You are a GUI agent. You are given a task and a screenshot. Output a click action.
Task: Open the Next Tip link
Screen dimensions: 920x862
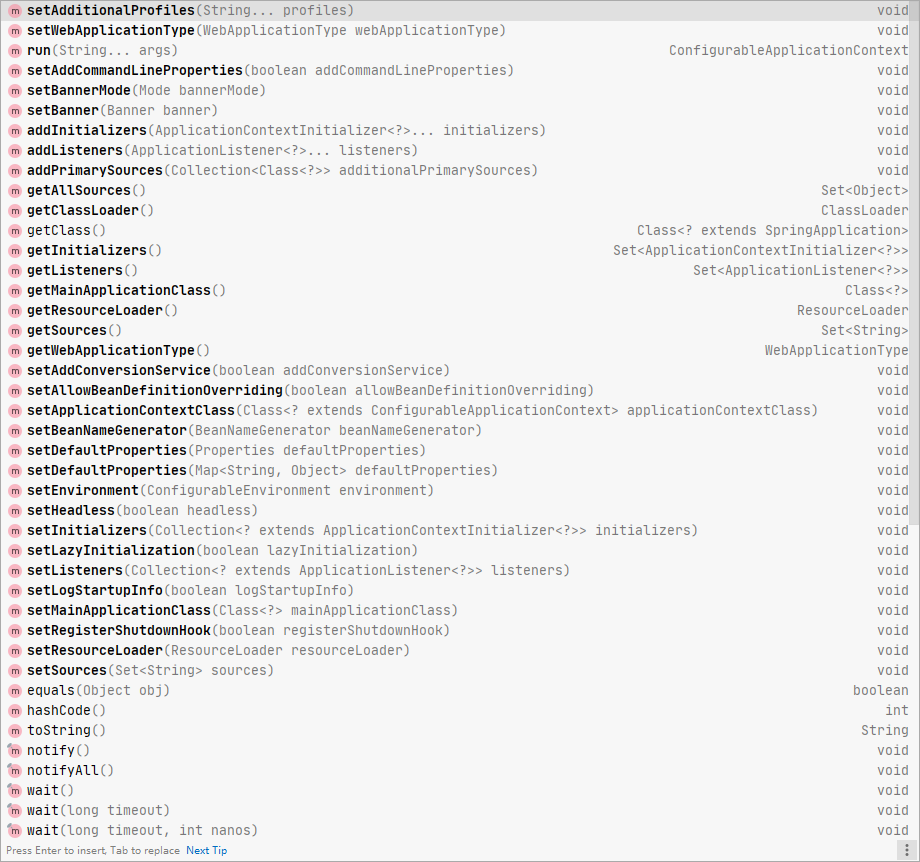pyautogui.click(x=206, y=850)
